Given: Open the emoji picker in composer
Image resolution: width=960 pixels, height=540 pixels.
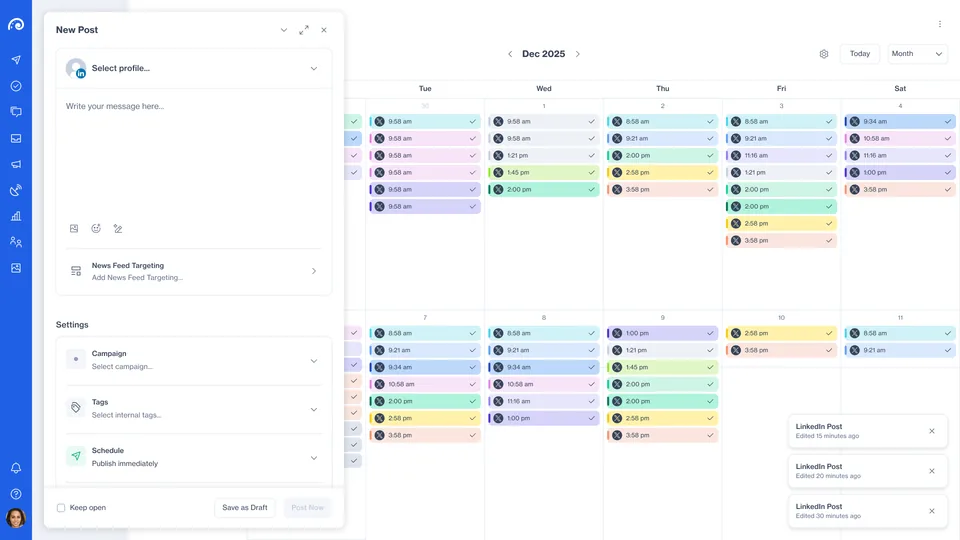Looking at the screenshot, I should [x=96, y=228].
